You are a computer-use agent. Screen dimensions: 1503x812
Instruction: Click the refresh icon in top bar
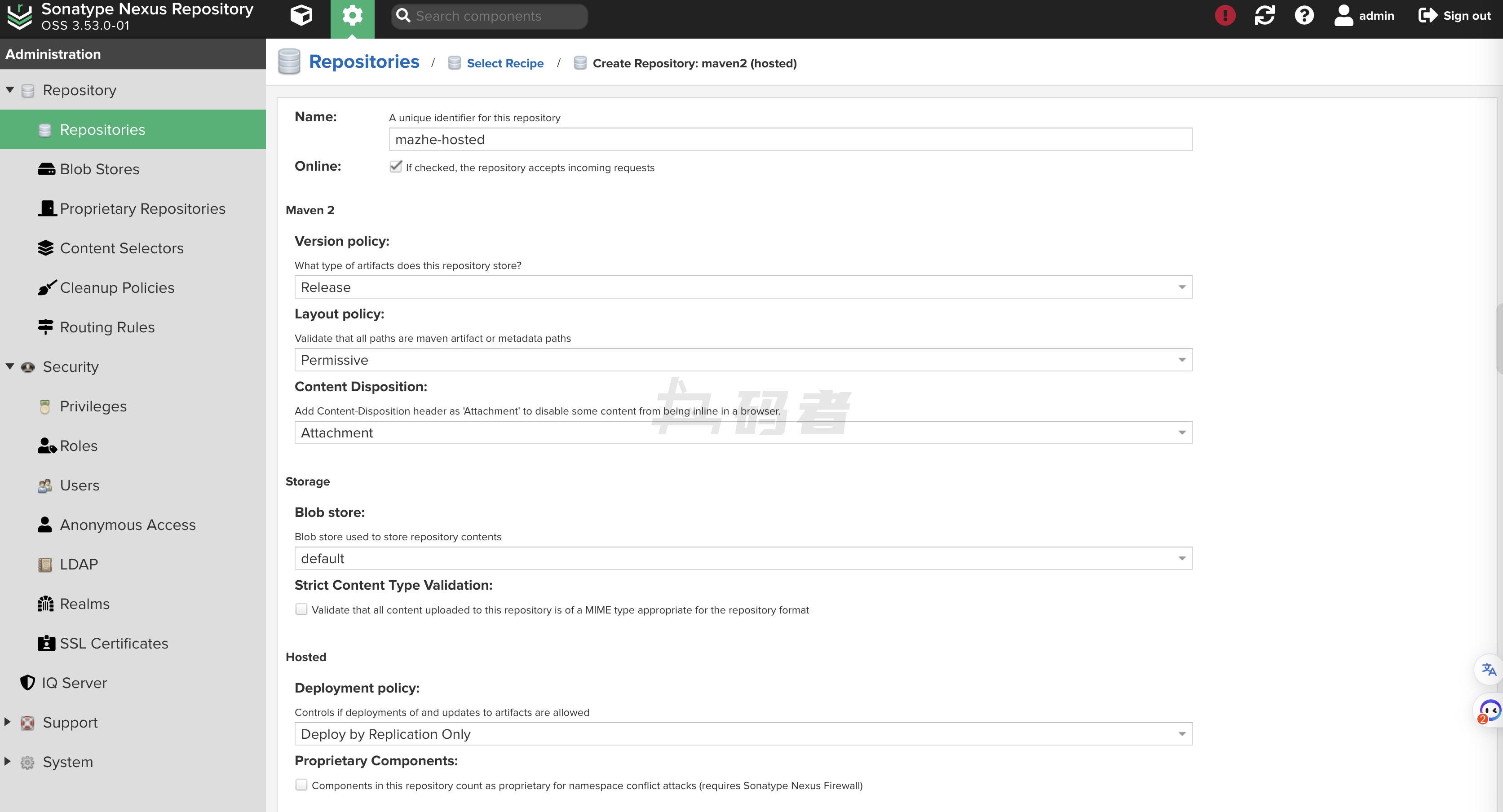coord(1264,16)
